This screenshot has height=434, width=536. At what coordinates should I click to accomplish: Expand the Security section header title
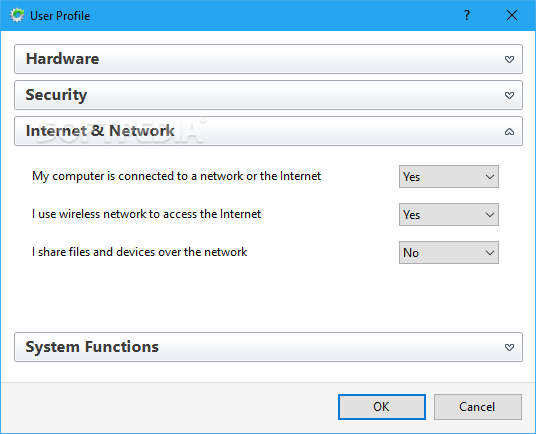[56, 95]
